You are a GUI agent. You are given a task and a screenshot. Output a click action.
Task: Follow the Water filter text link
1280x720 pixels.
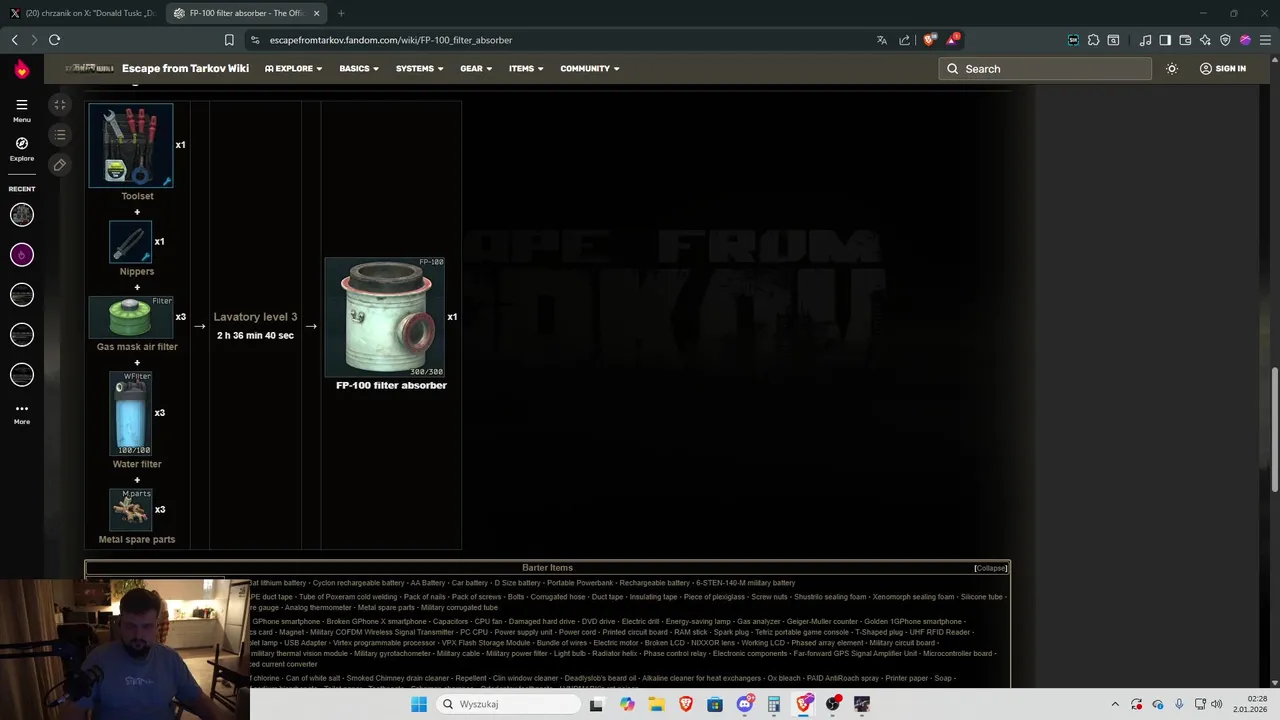tap(137, 464)
